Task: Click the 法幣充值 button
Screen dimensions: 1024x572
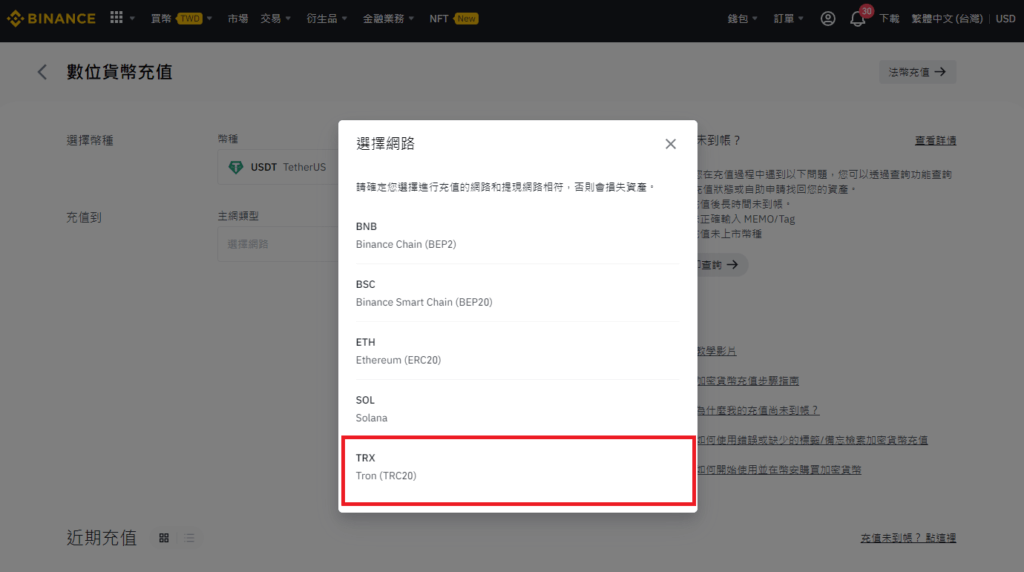Action: pos(917,72)
